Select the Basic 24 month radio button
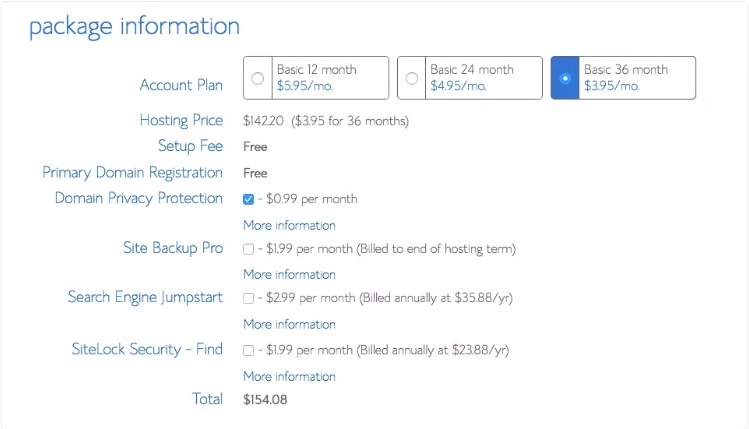 pos(411,78)
